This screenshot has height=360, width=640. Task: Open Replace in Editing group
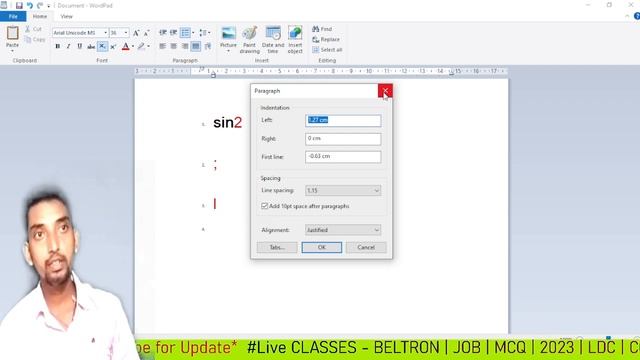[326, 39]
